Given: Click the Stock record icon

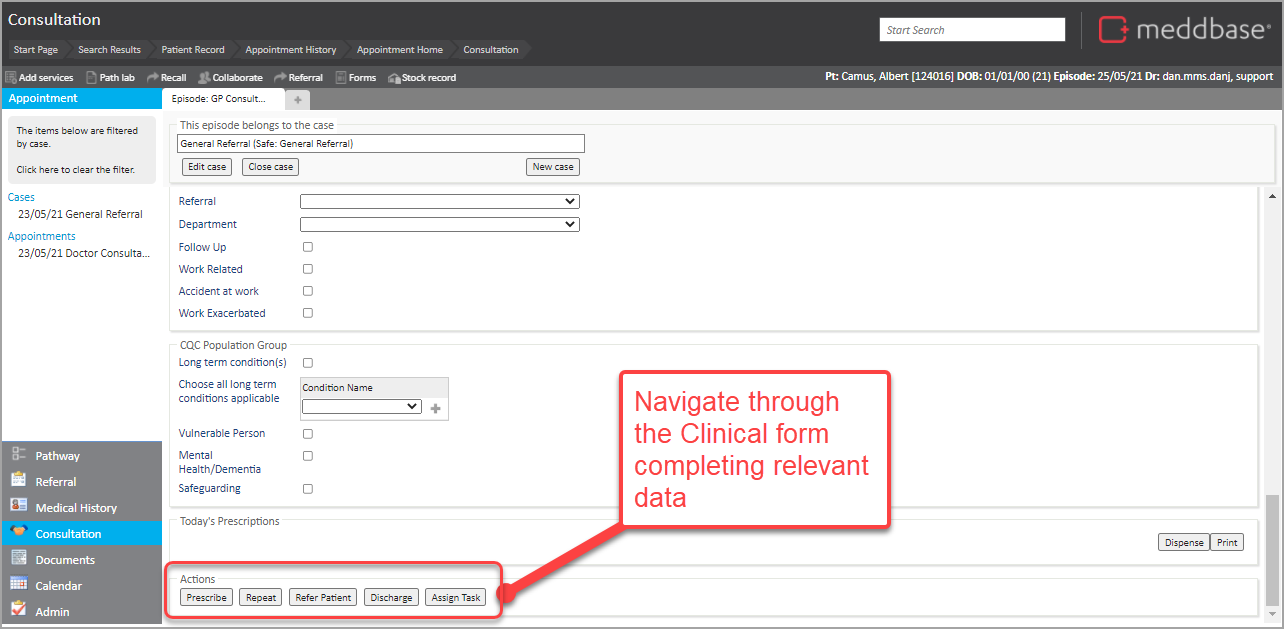Looking at the screenshot, I should pos(394,77).
